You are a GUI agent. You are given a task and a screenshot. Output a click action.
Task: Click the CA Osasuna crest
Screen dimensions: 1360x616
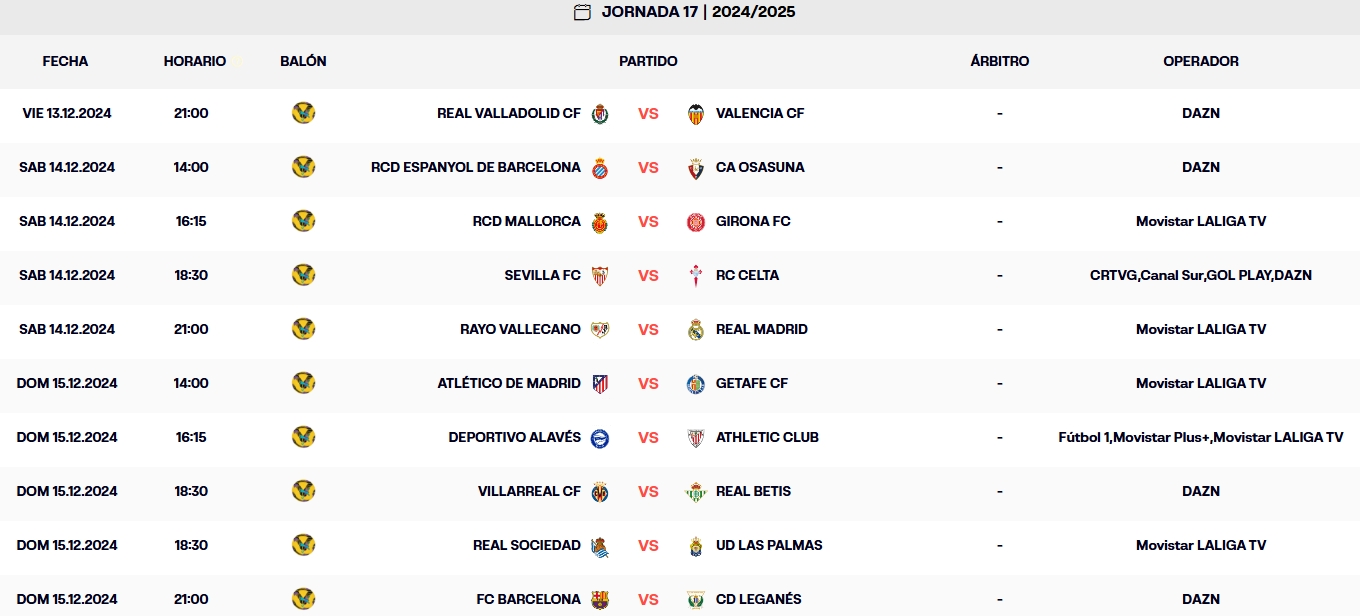pyautogui.click(x=696, y=167)
